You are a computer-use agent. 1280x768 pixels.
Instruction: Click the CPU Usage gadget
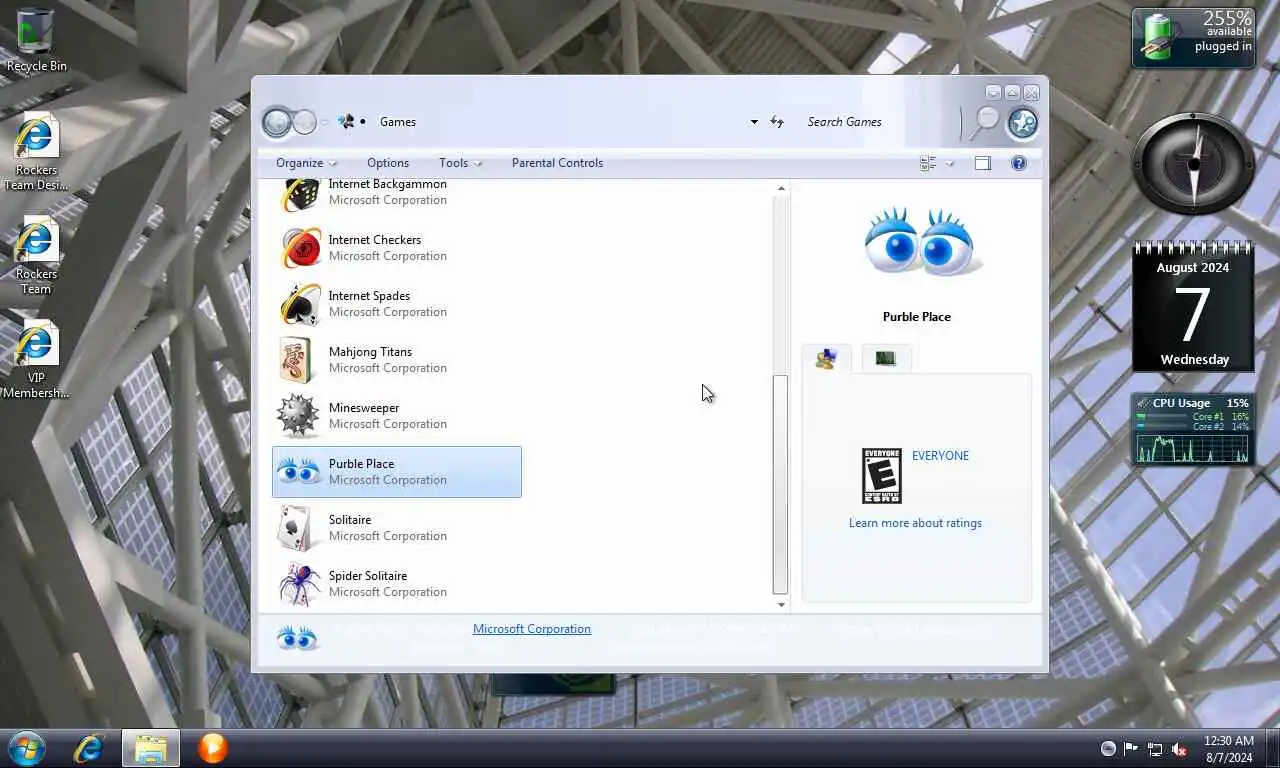[x=1193, y=429]
